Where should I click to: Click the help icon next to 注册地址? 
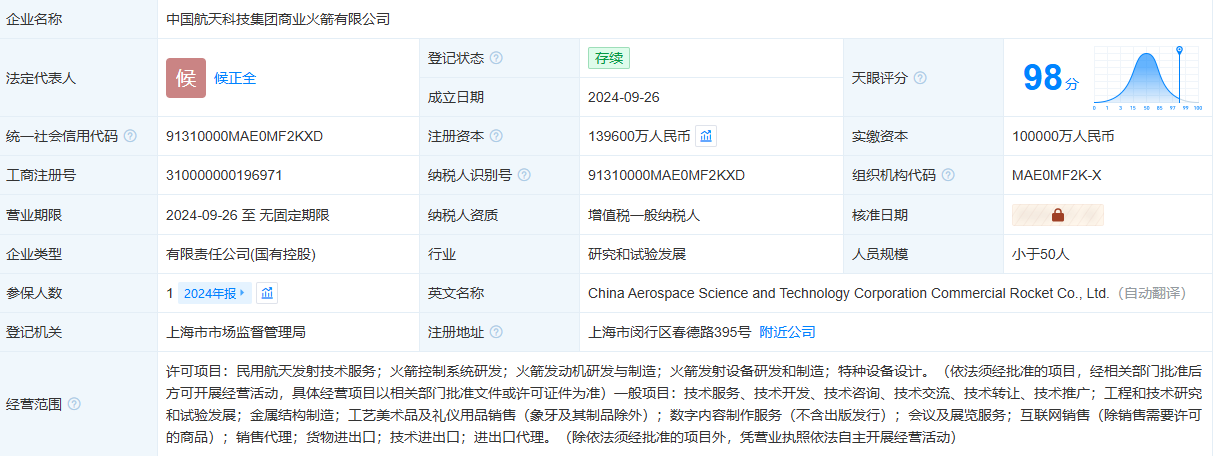pyautogui.click(x=496, y=332)
